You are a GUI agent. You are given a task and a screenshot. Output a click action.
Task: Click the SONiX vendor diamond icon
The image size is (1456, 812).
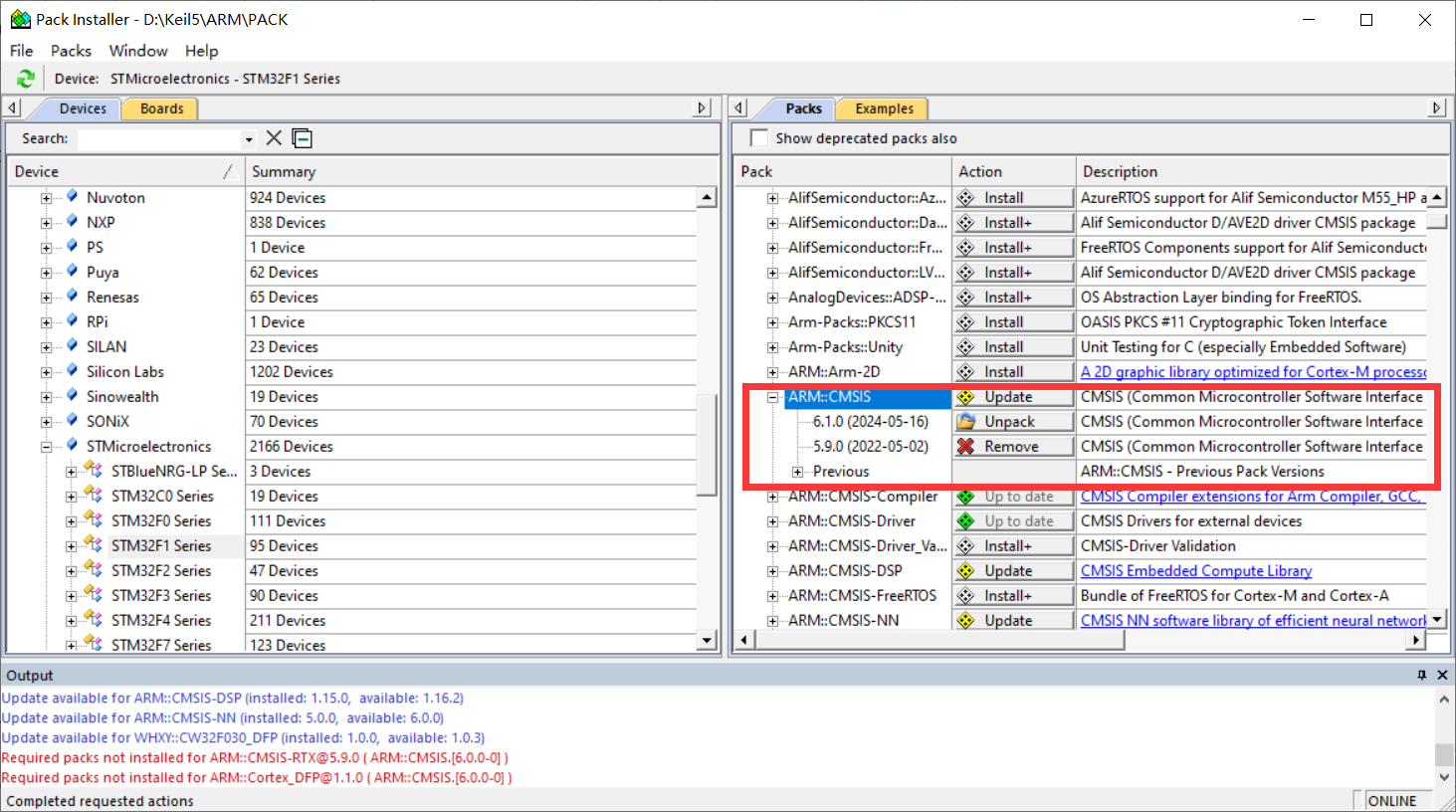(x=72, y=421)
